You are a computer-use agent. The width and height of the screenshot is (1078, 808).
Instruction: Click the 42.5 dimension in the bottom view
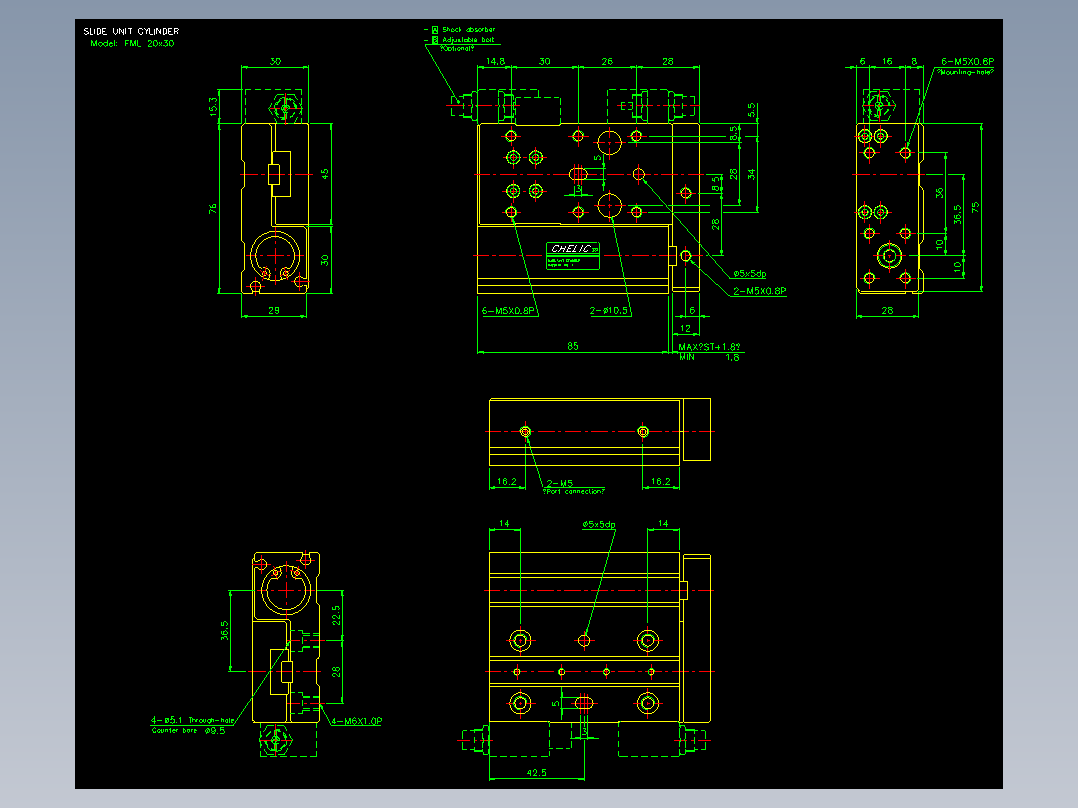tap(536, 773)
